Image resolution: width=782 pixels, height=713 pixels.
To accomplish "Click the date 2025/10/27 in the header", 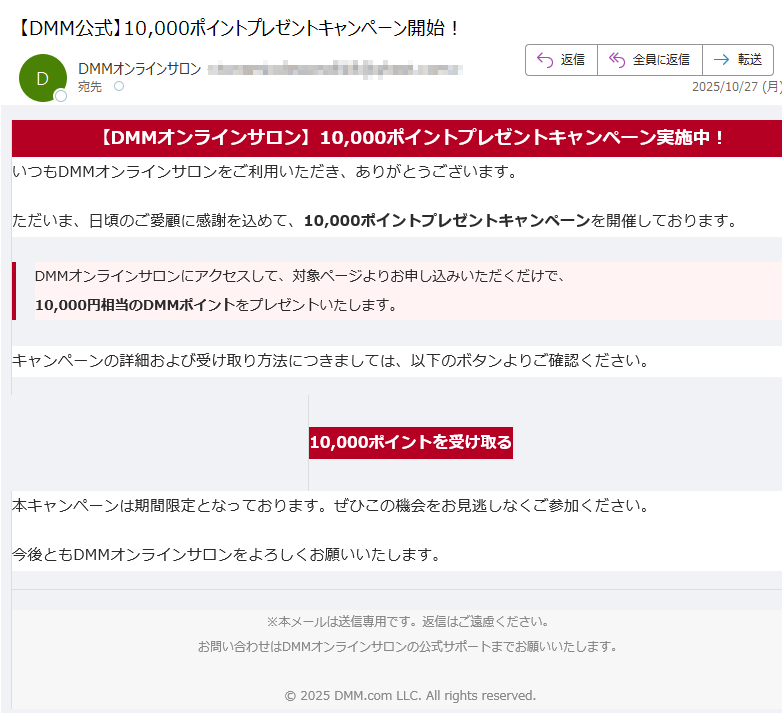I will 725,87.
